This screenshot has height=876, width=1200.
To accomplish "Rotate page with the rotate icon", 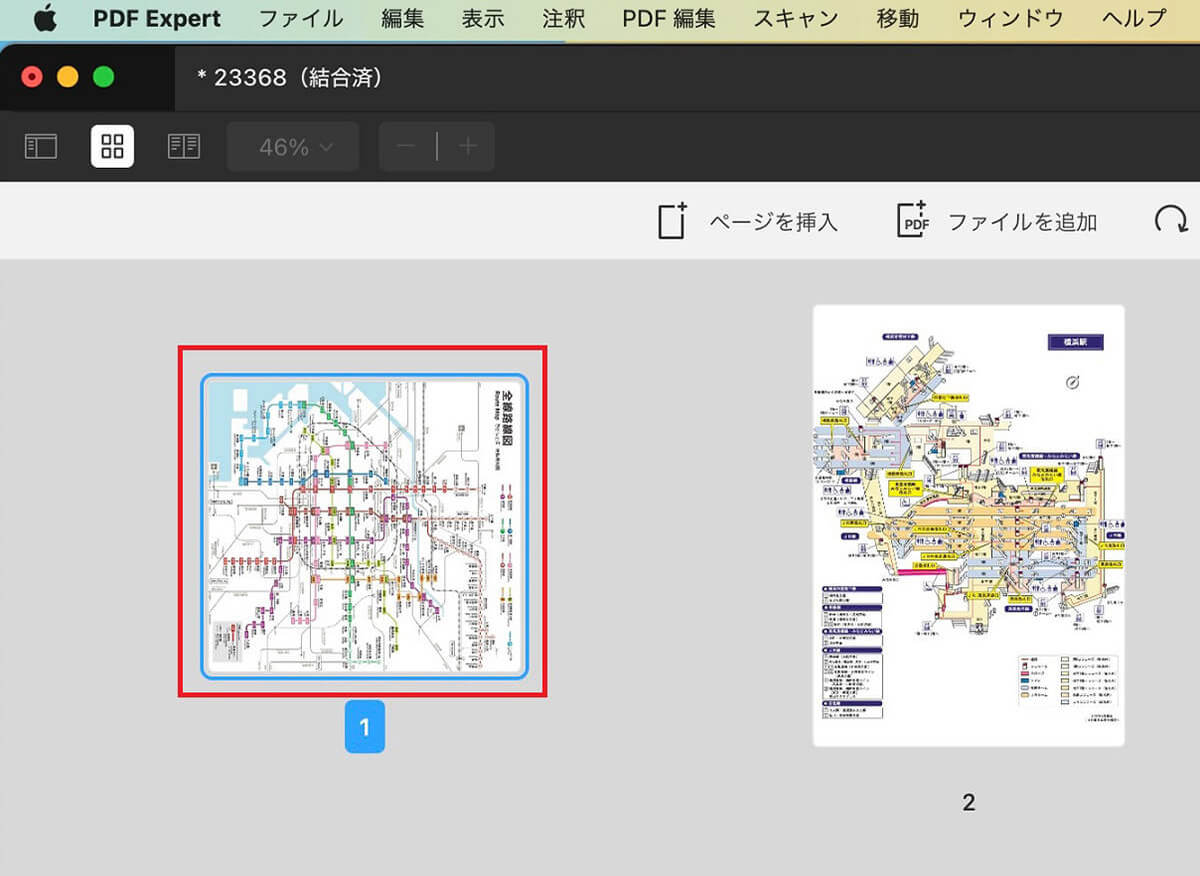I will [1171, 220].
